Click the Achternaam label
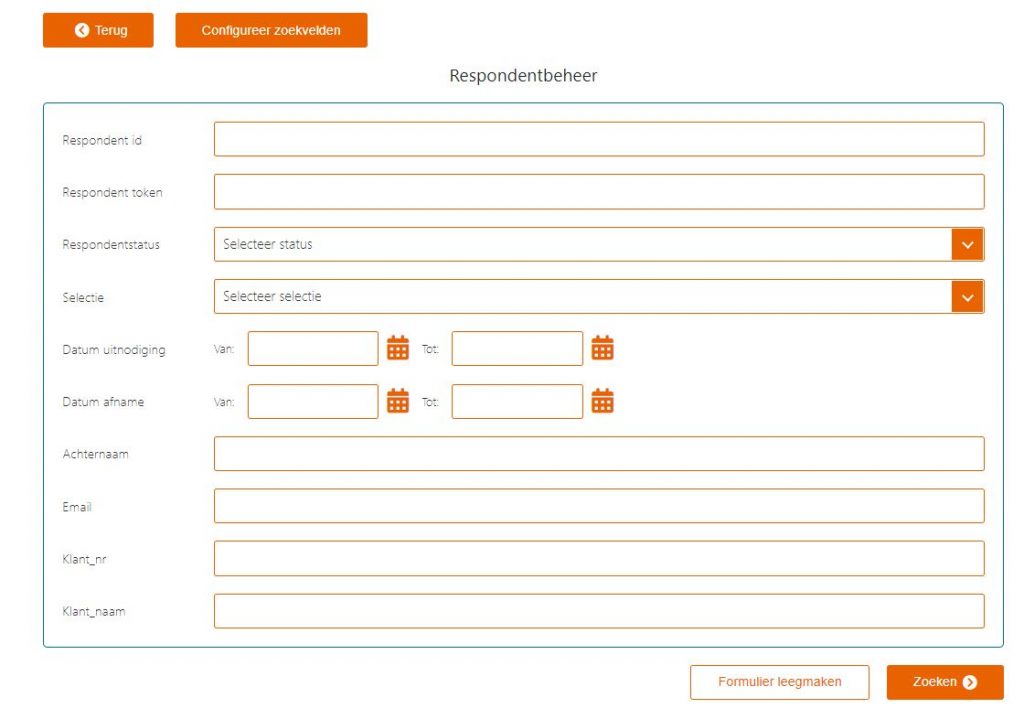The image size is (1024, 719). click(95, 455)
